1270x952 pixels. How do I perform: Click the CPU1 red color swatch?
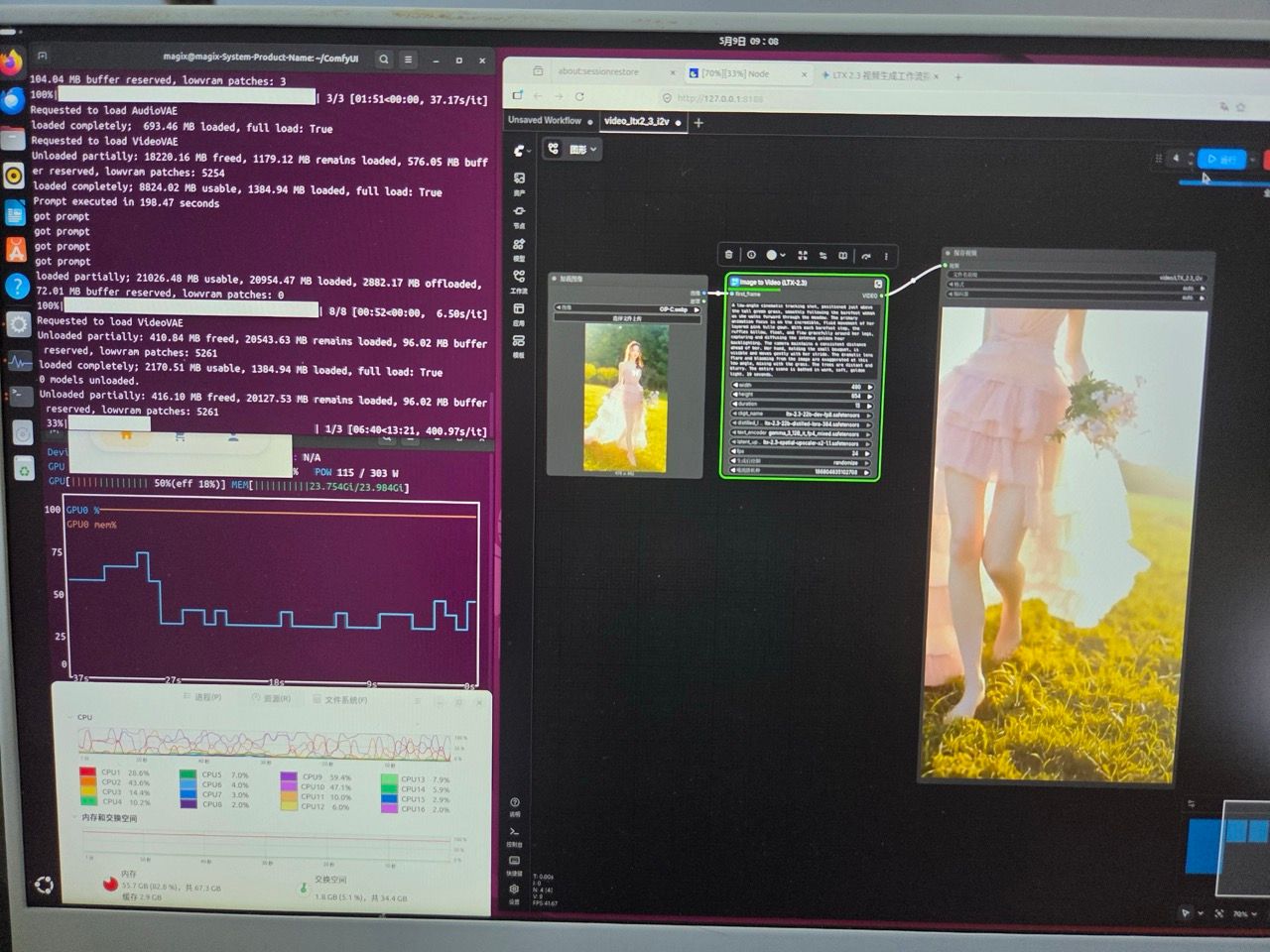pos(87,773)
